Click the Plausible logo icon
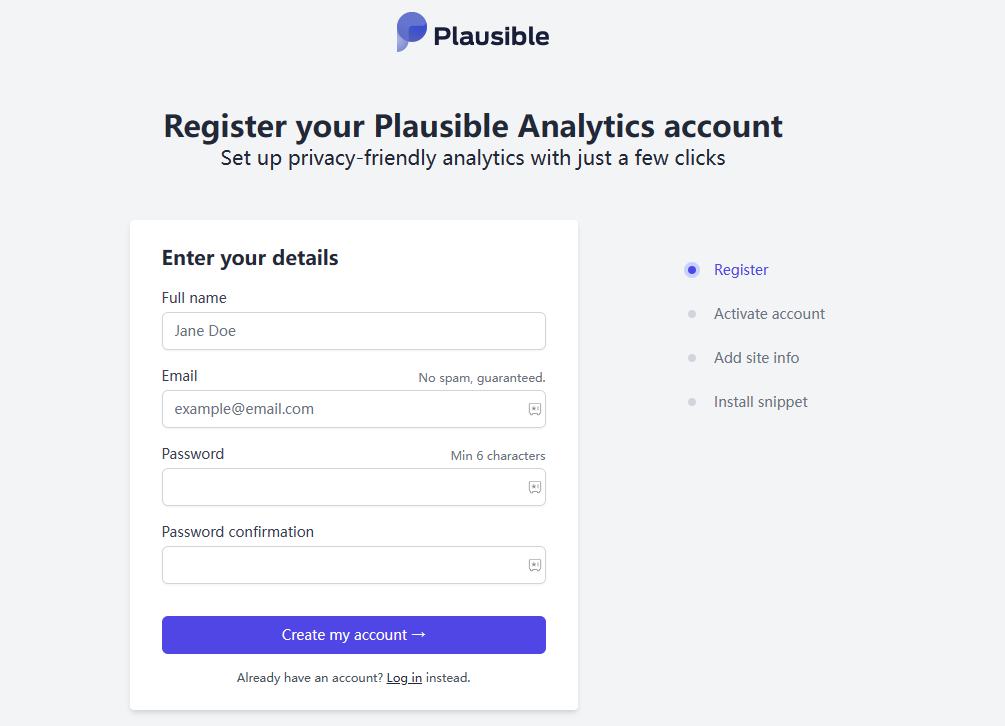The image size is (1005, 726). click(411, 32)
